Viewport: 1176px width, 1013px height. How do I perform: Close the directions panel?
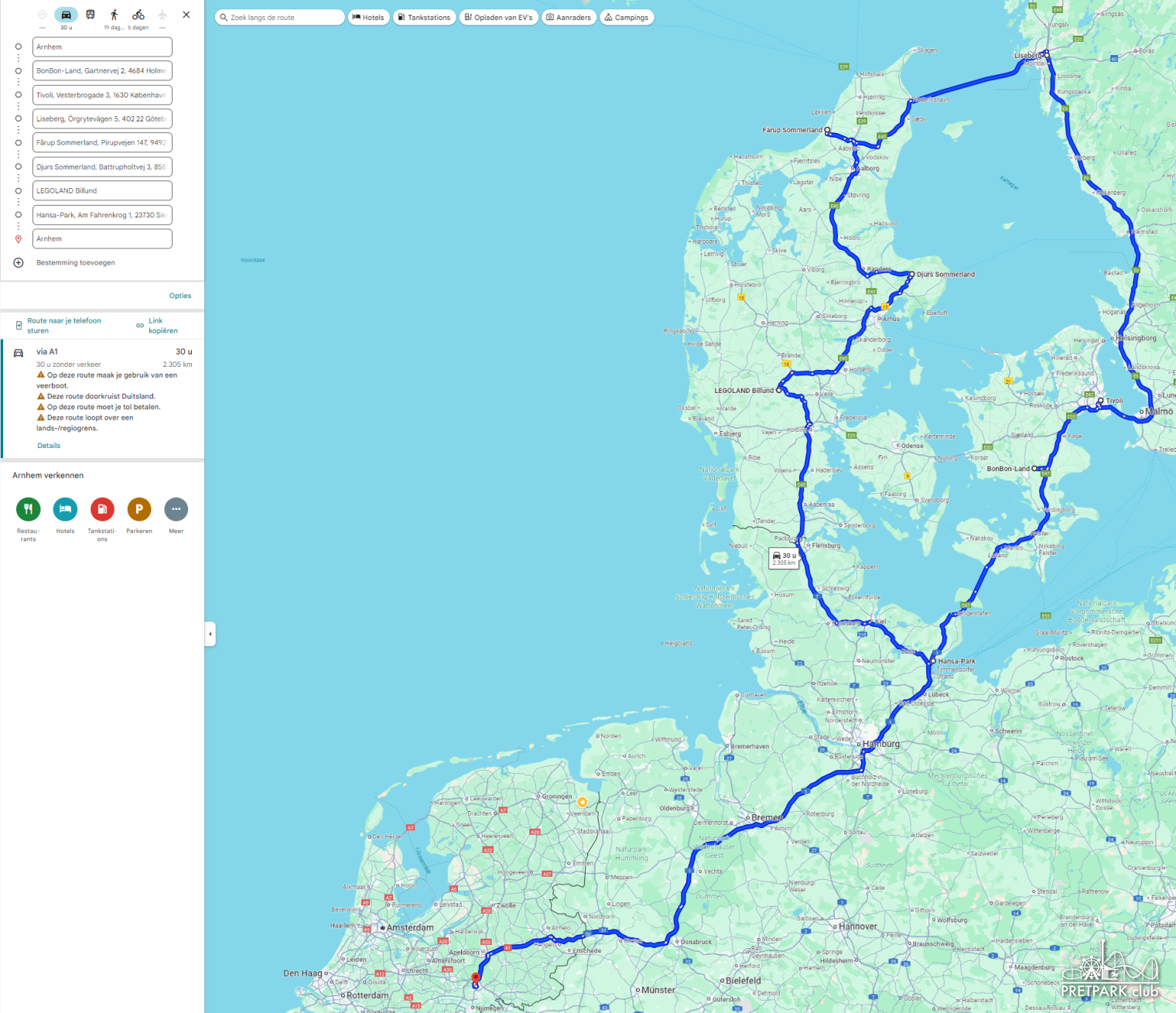186,15
